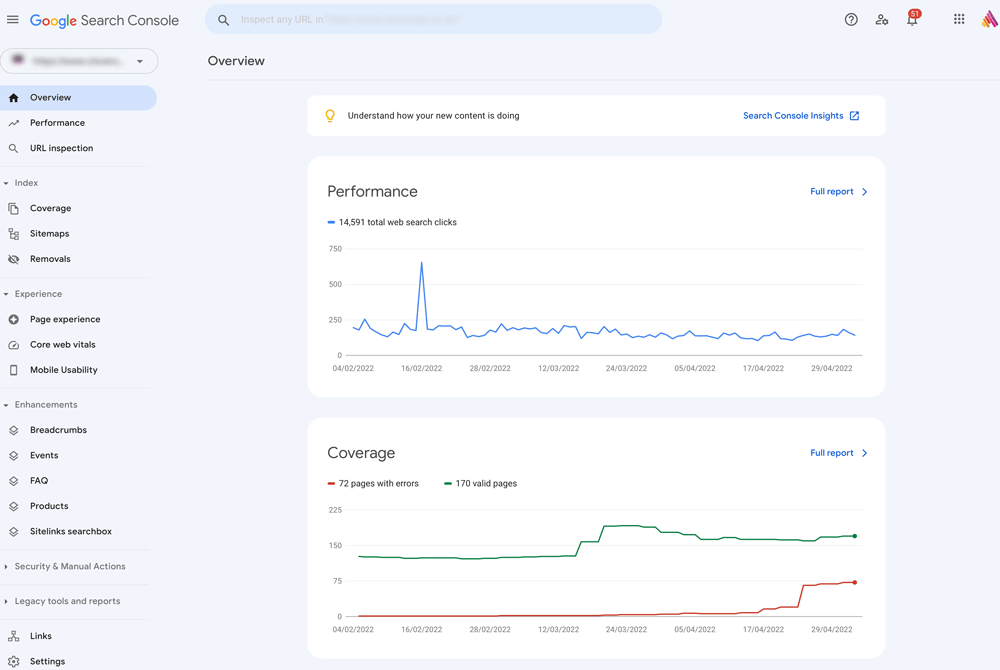Click the Coverage pages icon

[x=13, y=208]
